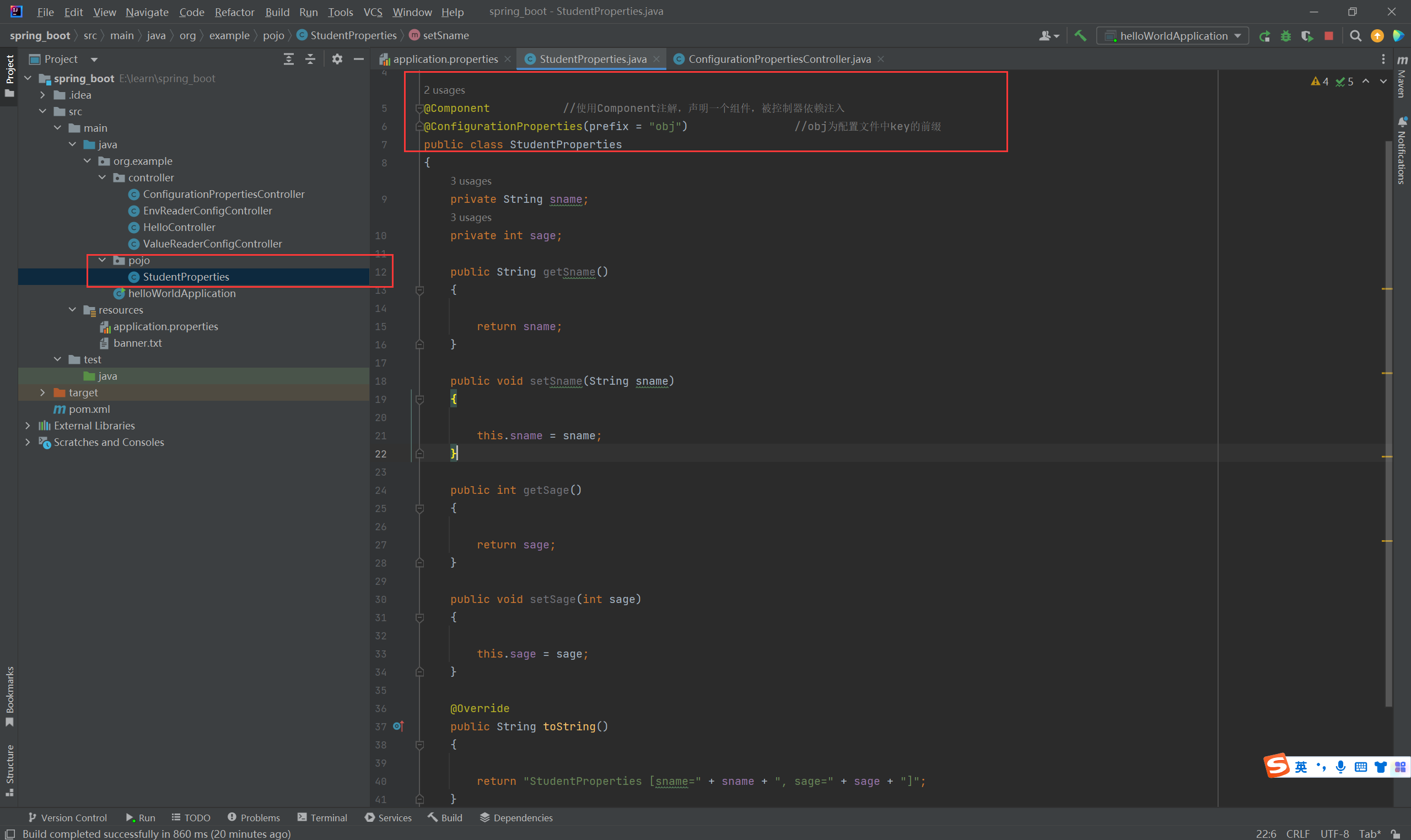Collapse the controller package
Screen dimensions: 1411x840
tap(103, 177)
